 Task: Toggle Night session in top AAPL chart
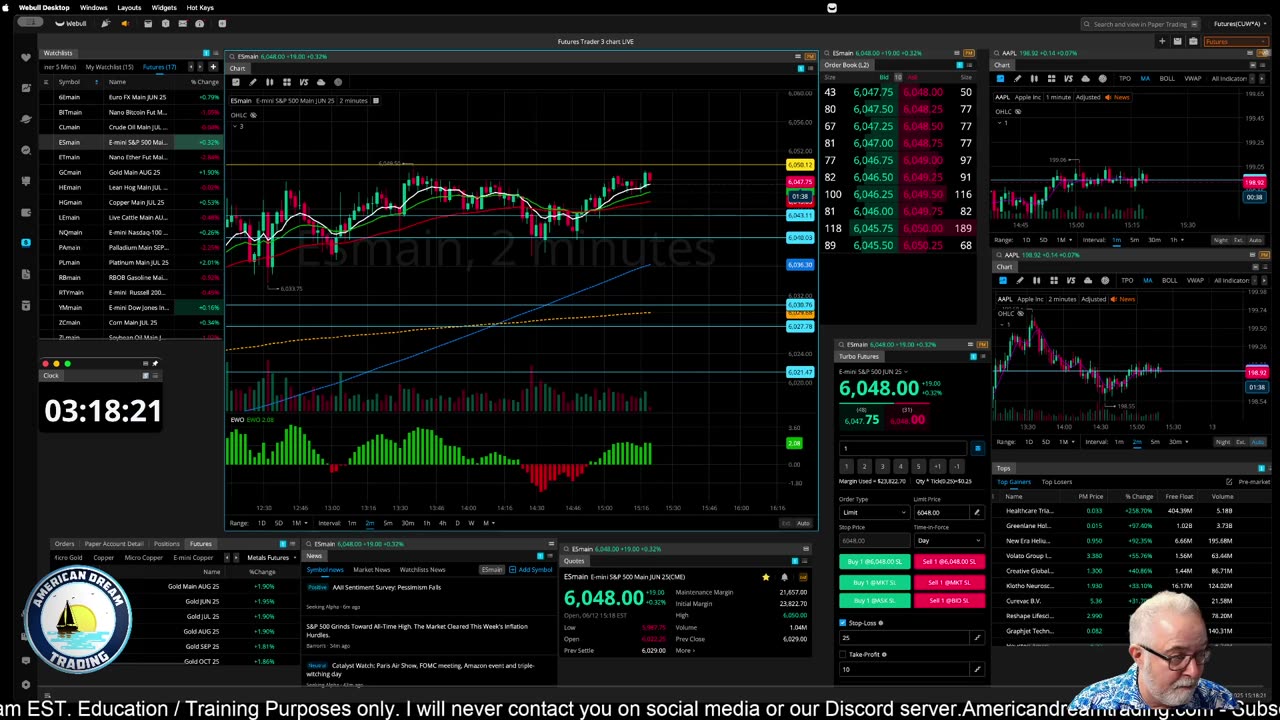pos(1220,240)
